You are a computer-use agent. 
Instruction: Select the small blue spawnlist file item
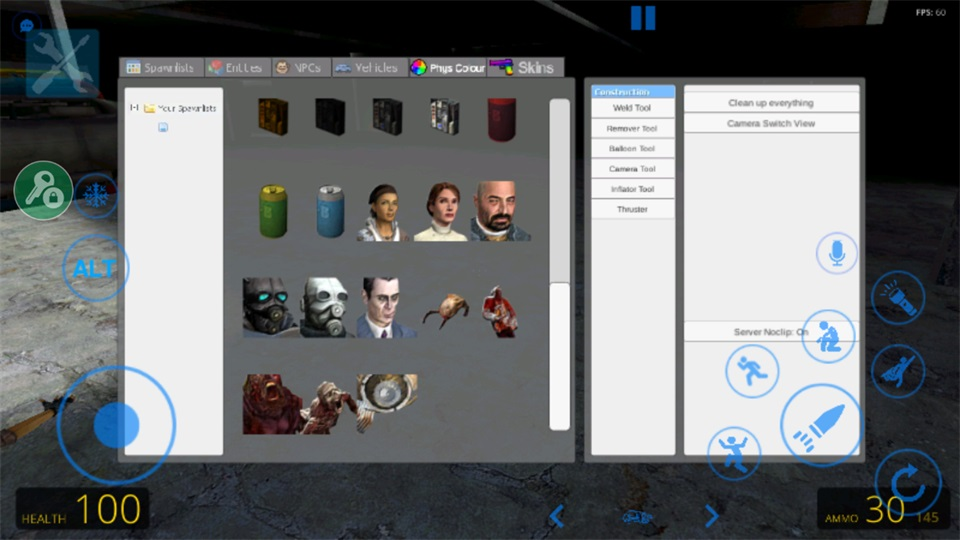point(163,127)
